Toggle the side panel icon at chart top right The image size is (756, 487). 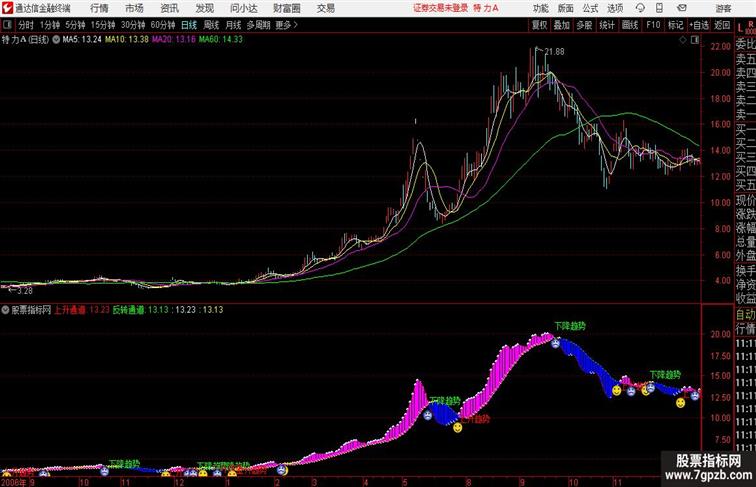tap(695, 40)
